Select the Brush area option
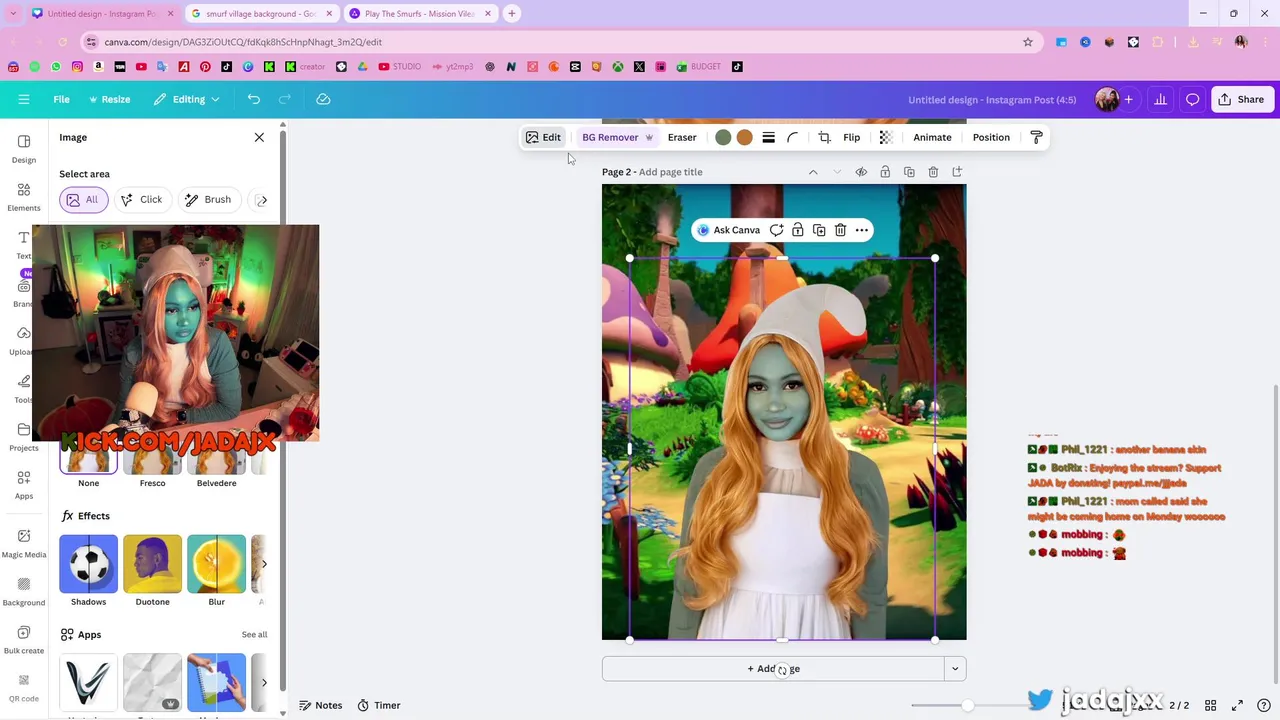 point(208,199)
